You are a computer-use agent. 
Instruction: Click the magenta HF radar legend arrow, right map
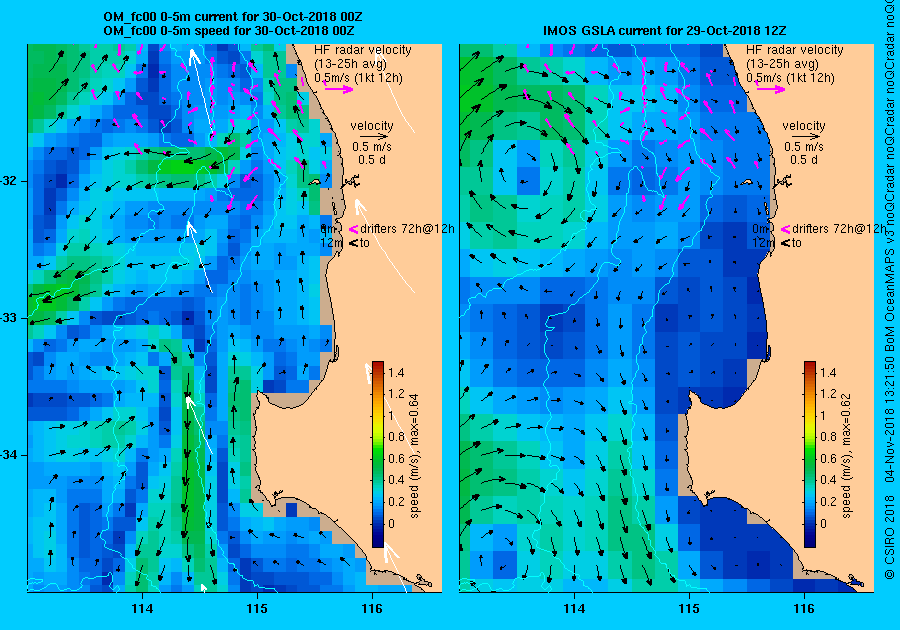point(771,89)
